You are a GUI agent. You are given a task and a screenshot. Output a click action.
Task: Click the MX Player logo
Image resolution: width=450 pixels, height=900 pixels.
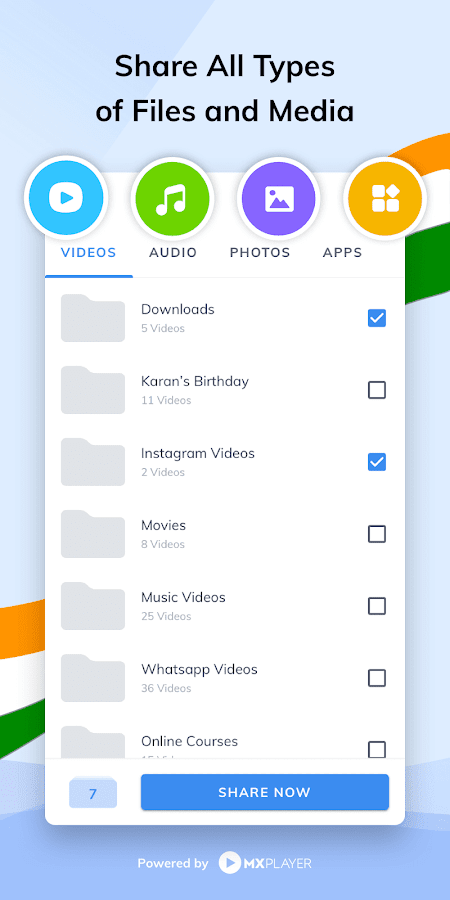[x=265, y=863]
